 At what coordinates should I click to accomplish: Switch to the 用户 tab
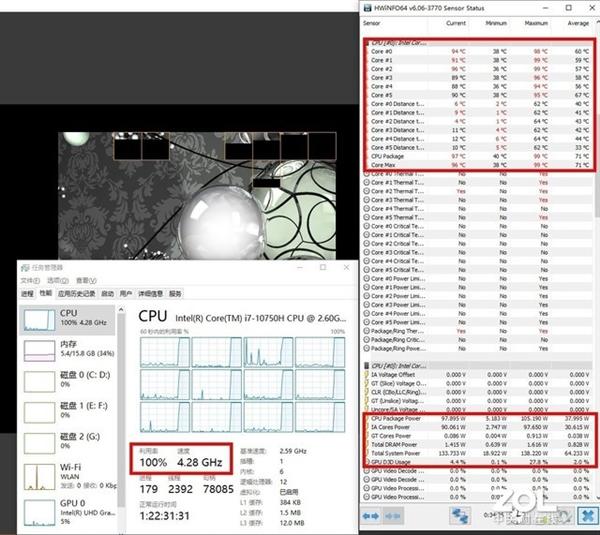tap(126, 294)
